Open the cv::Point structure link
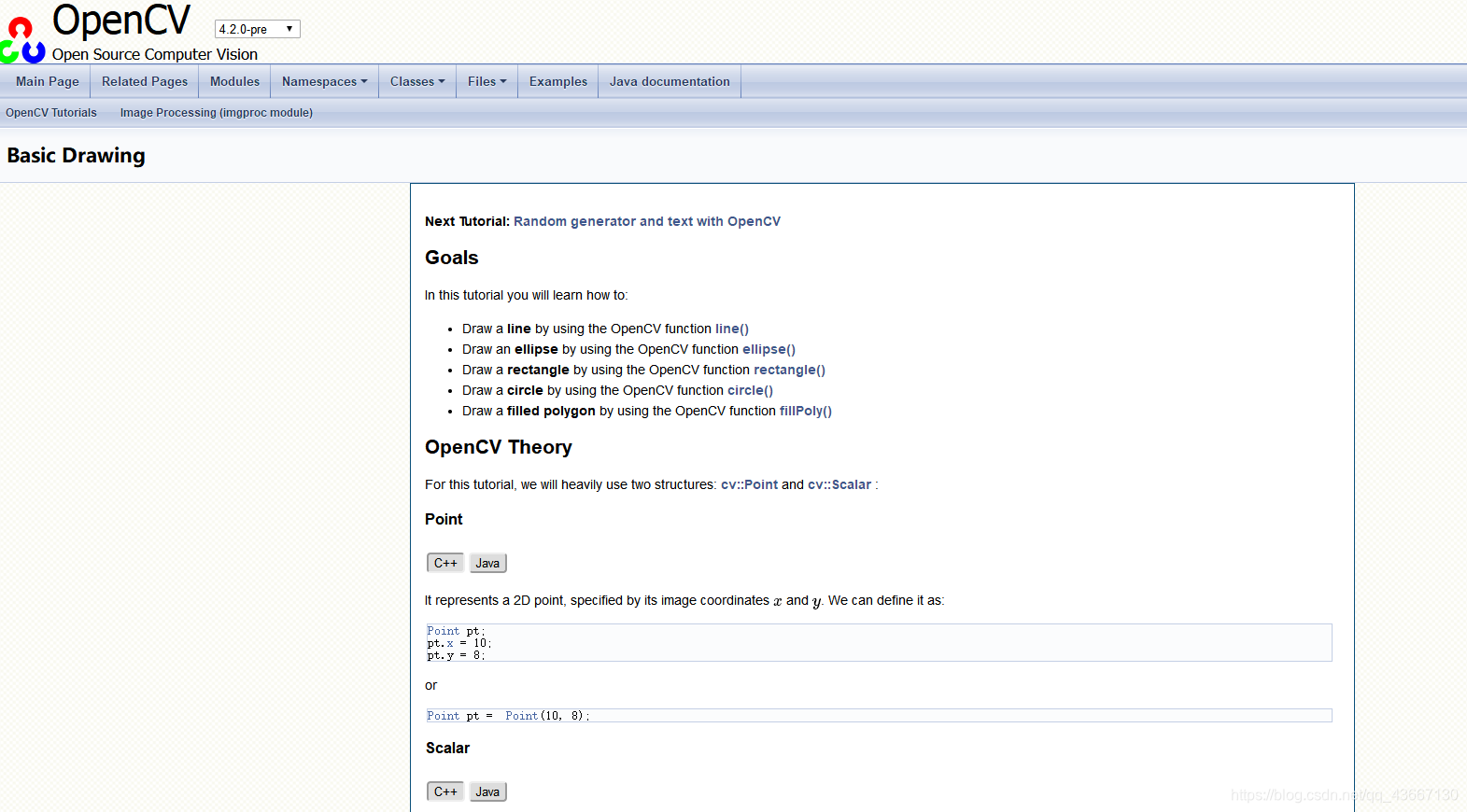The image size is (1467, 812). [x=749, y=484]
